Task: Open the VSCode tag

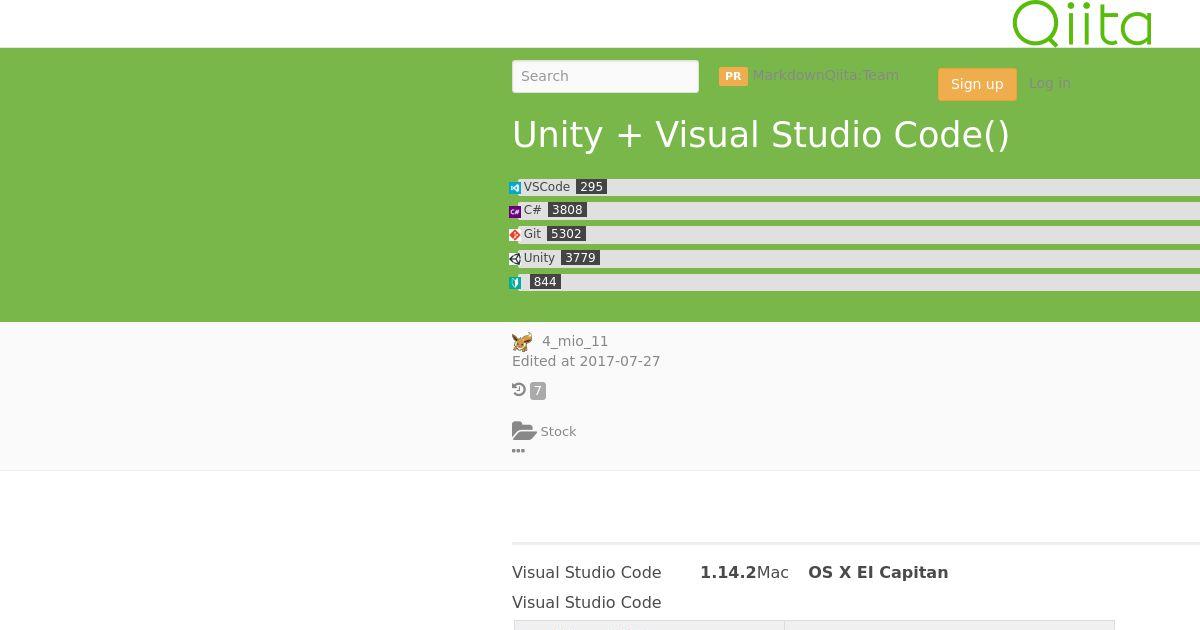Action: coord(546,187)
